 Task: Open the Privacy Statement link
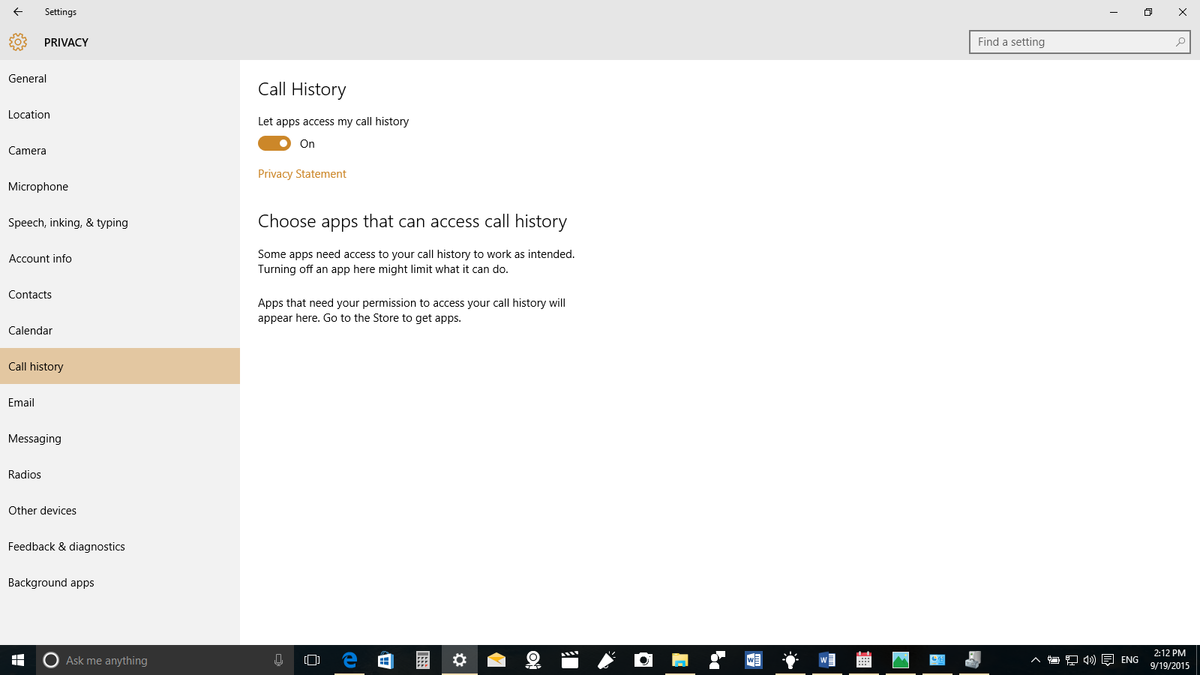click(301, 173)
